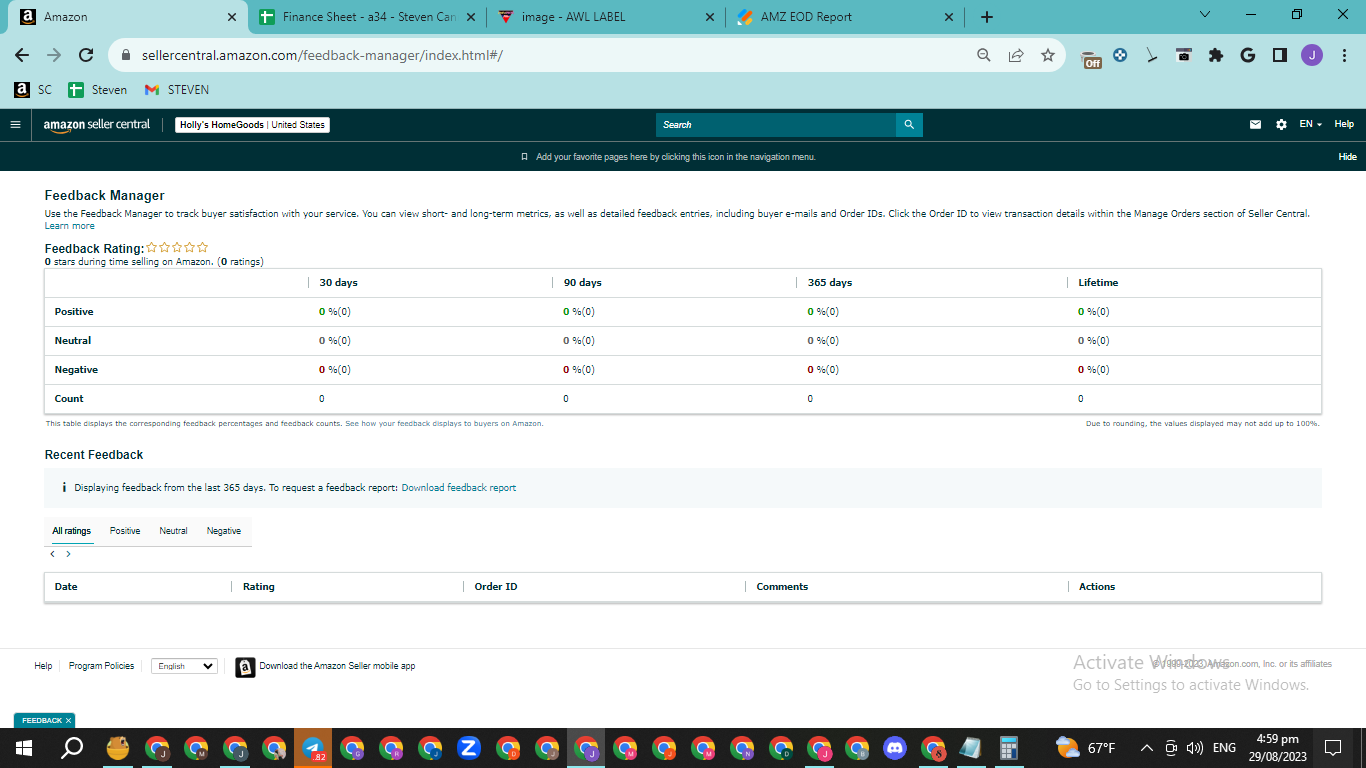Open the messages envelope icon

tap(1255, 125)
